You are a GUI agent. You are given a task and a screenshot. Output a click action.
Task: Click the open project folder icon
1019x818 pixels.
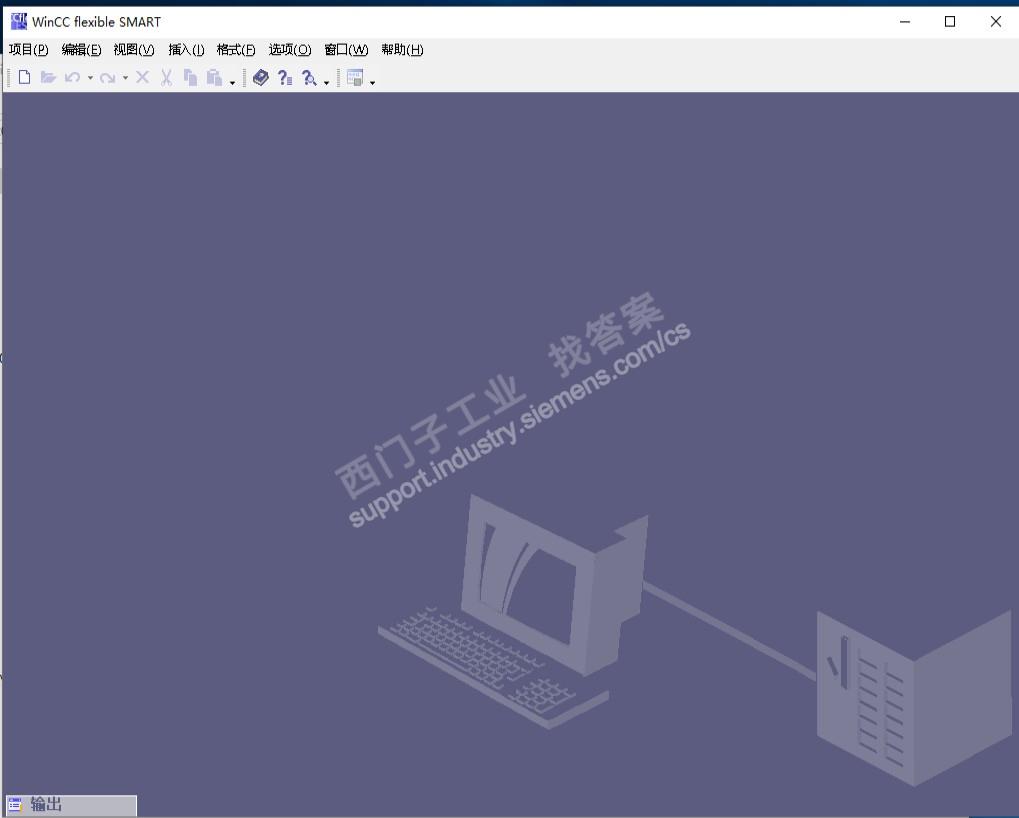(x=48, y=77)
